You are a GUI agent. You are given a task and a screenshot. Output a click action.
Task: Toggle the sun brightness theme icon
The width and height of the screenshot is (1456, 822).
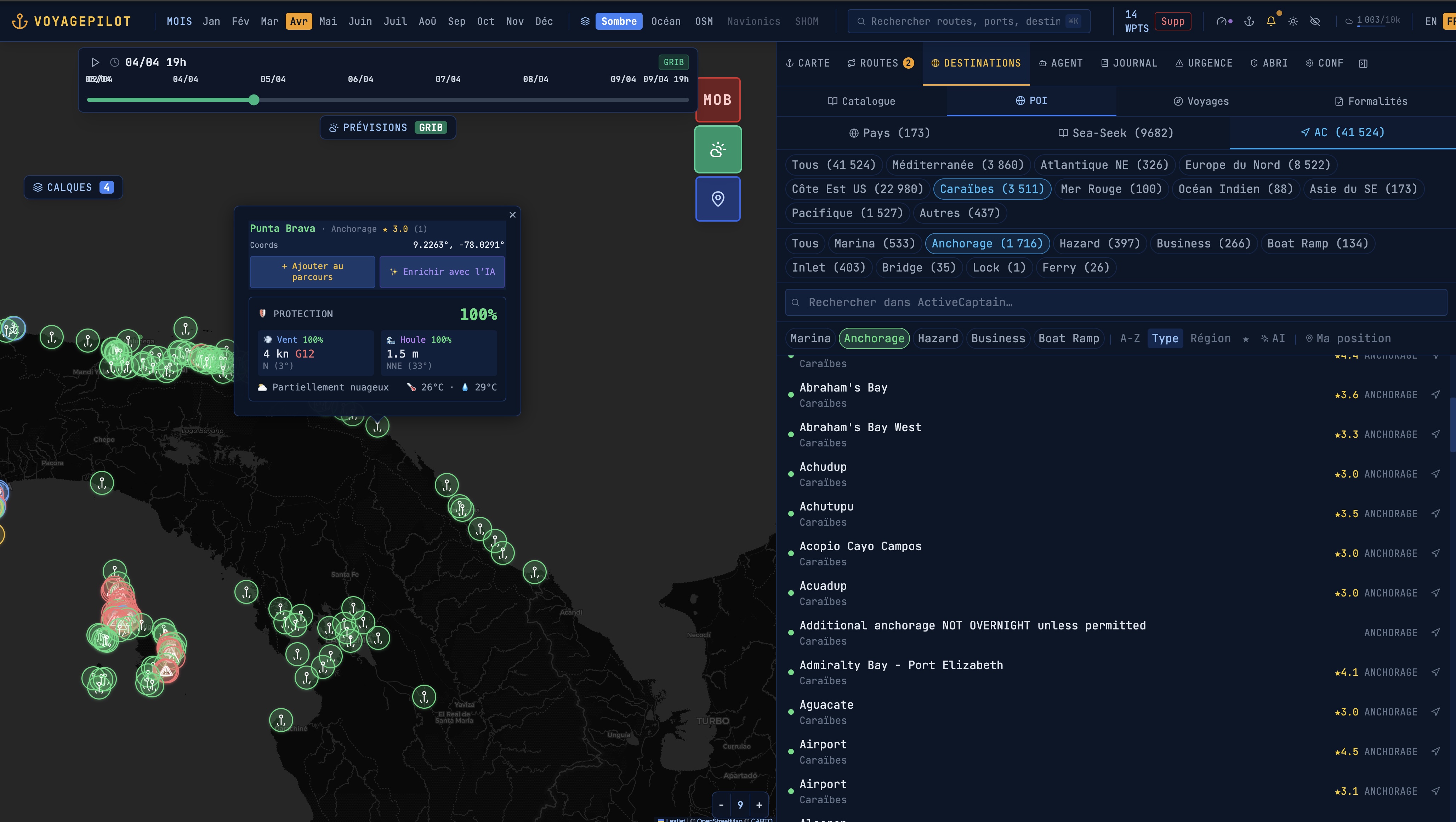(x=1293, y=22)
